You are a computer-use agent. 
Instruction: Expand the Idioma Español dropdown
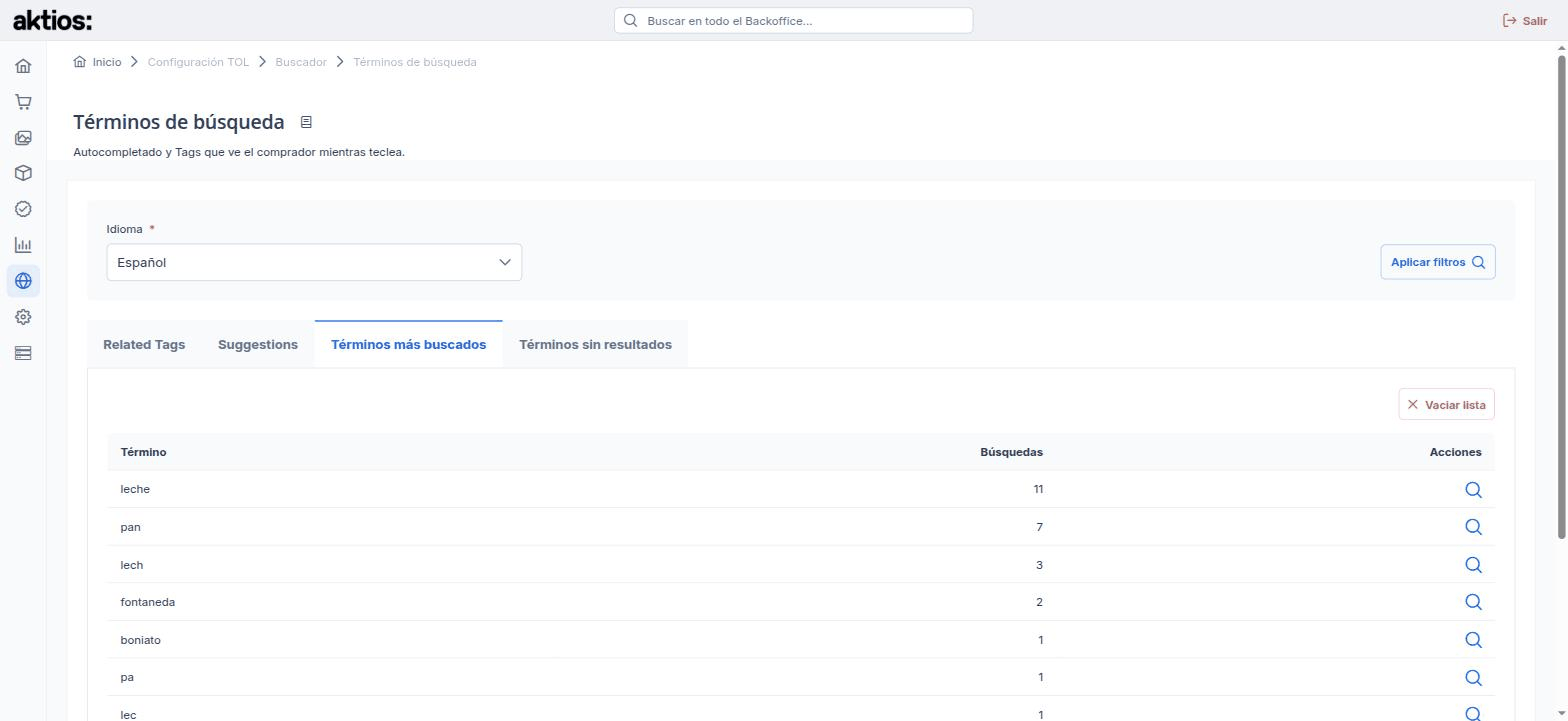pyautogui.click(x=314, y=262)
